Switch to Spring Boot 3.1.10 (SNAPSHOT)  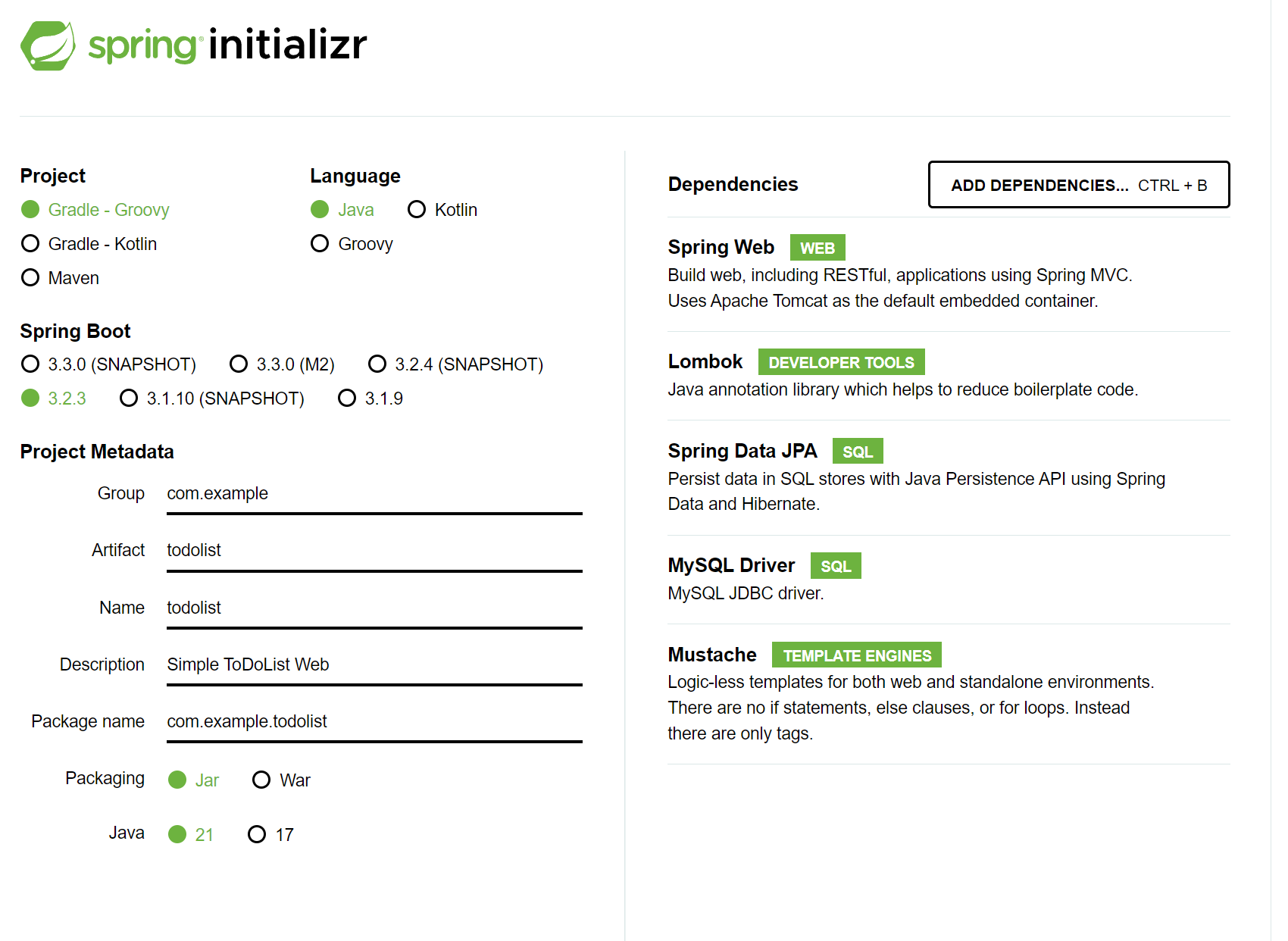pos(129,399)
